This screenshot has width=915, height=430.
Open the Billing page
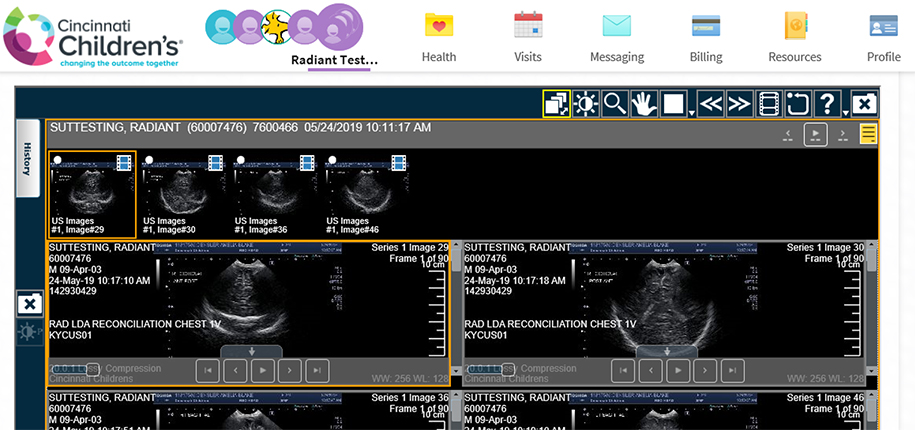click(x=706, y=38)
